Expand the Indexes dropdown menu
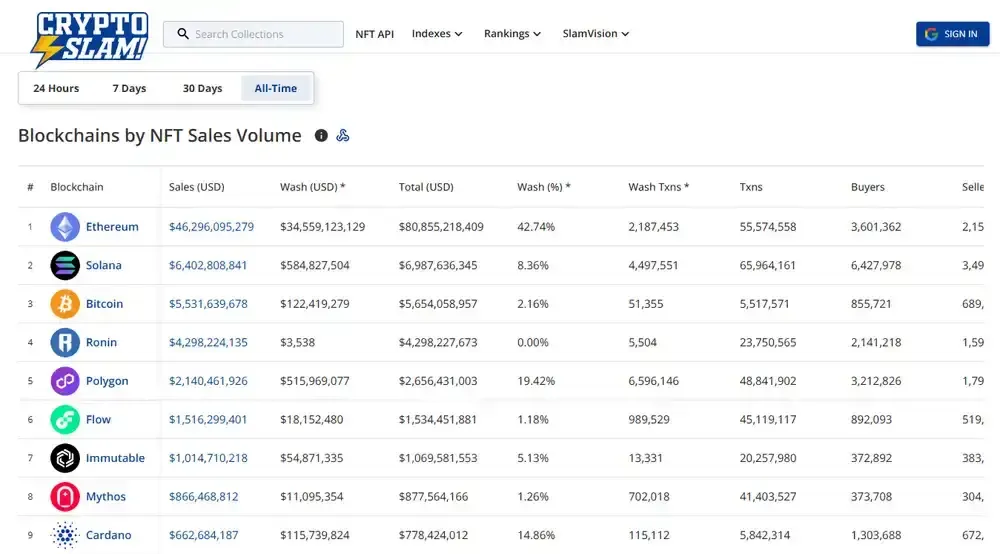Viewport: 1000px width, 554px height. pyautogui.click(x=437, y=34)
